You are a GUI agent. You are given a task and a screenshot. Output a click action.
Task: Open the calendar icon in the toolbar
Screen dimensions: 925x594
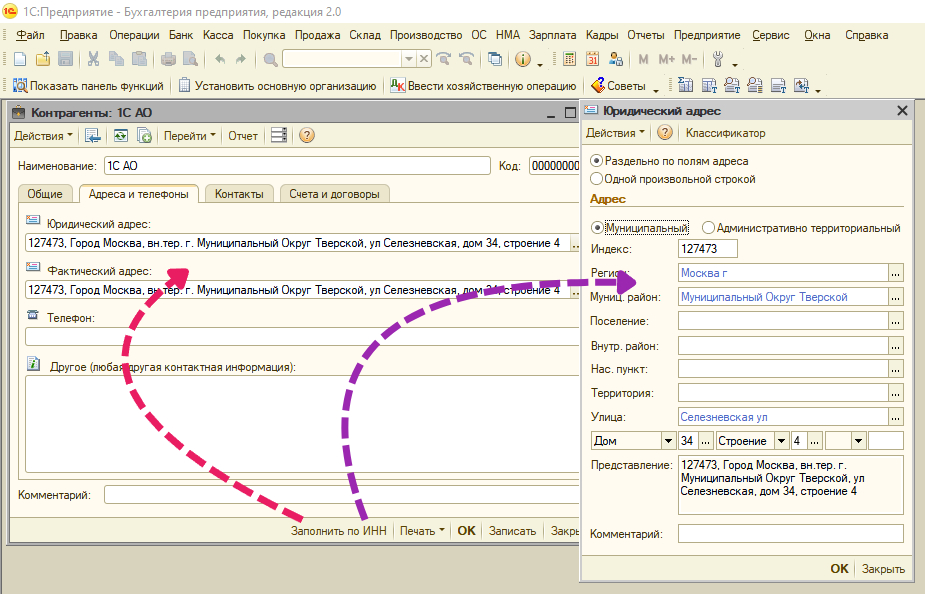click(x=593, y=59)
